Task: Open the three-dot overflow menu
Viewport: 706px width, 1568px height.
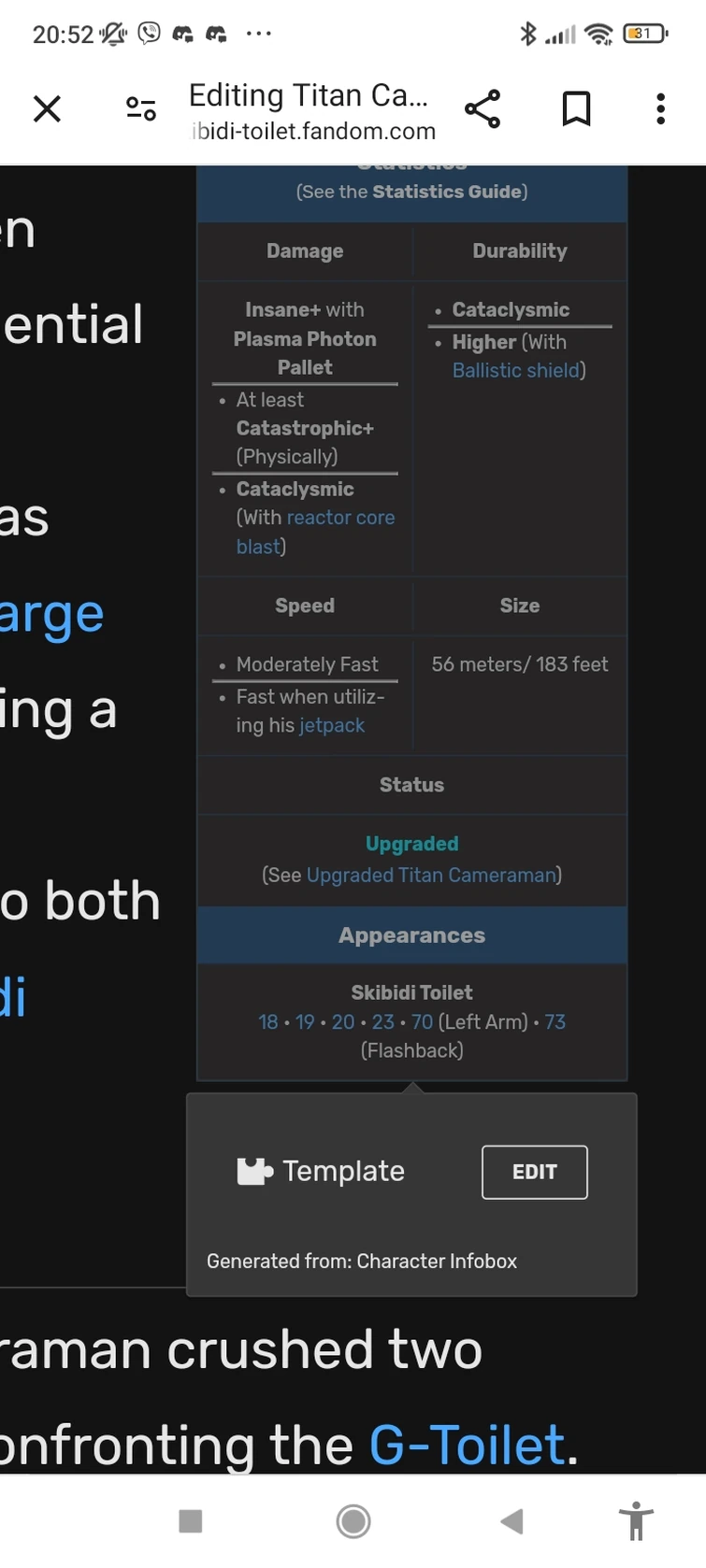Action: (660, 108)
